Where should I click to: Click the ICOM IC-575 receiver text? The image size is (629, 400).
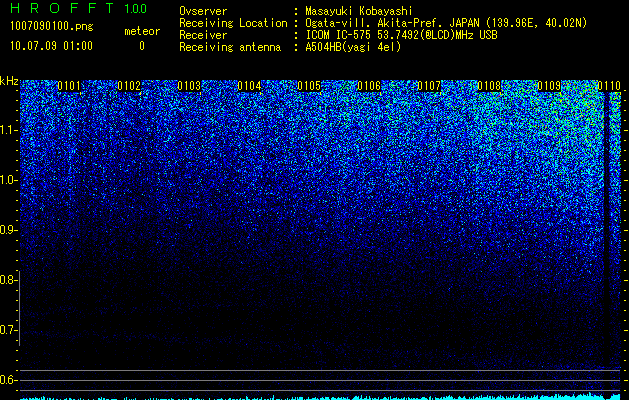(401, 35)
